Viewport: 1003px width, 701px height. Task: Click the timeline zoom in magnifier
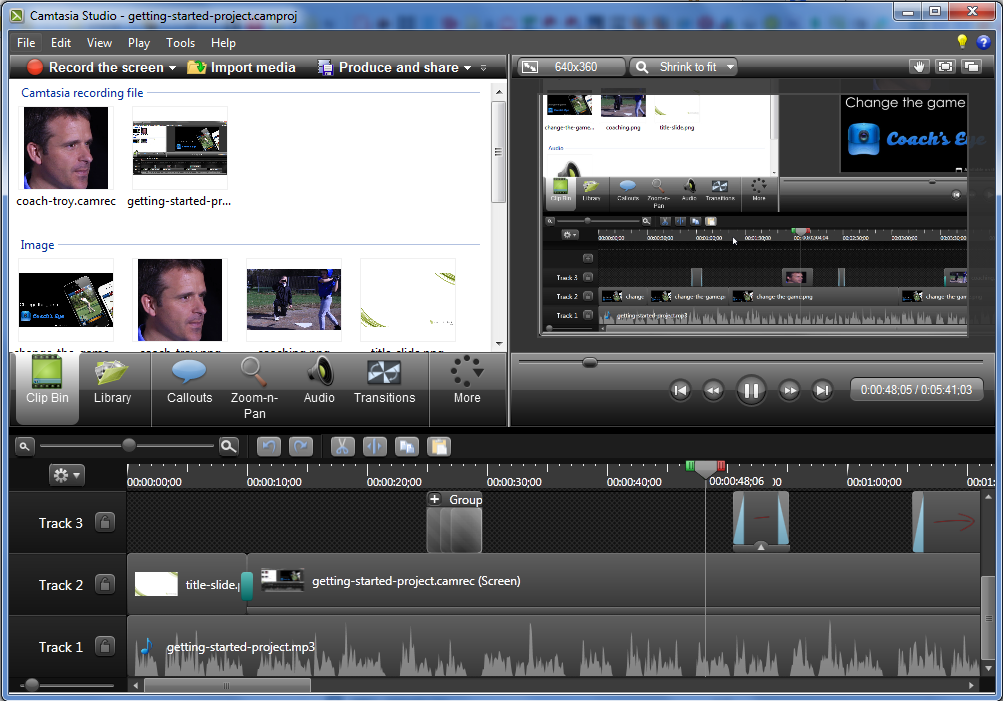point(229,446)
